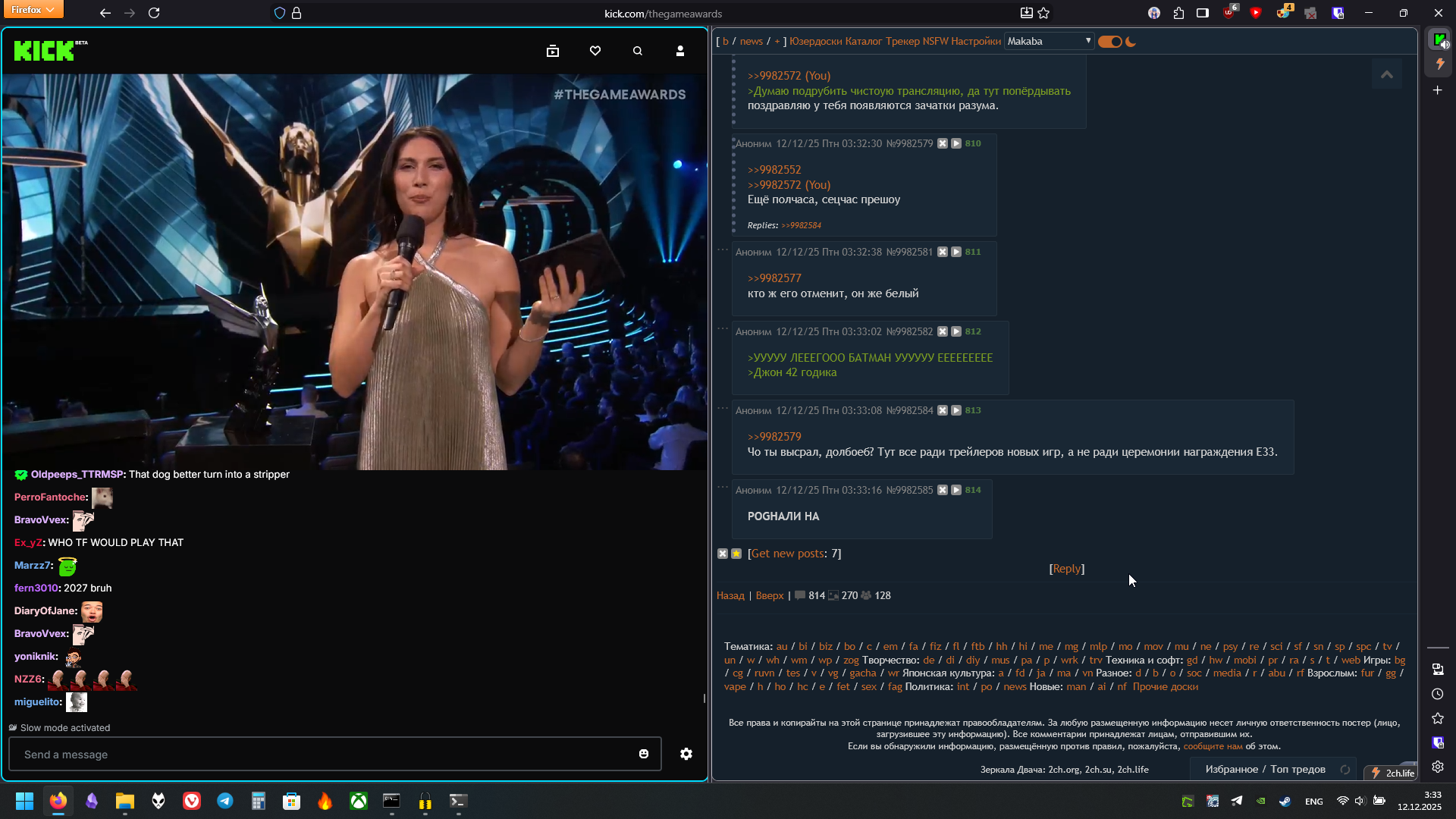Screen dimensions: 1456x819
Task: Click the heart following icon on Kick
Action: (x=595, y=51)
